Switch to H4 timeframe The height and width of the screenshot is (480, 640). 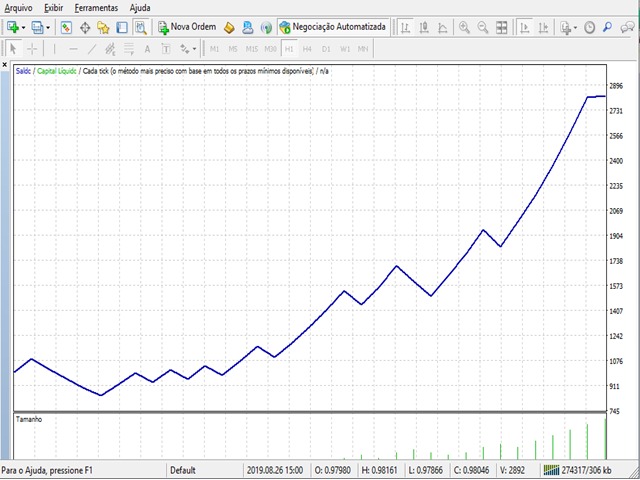coord(307,49)
